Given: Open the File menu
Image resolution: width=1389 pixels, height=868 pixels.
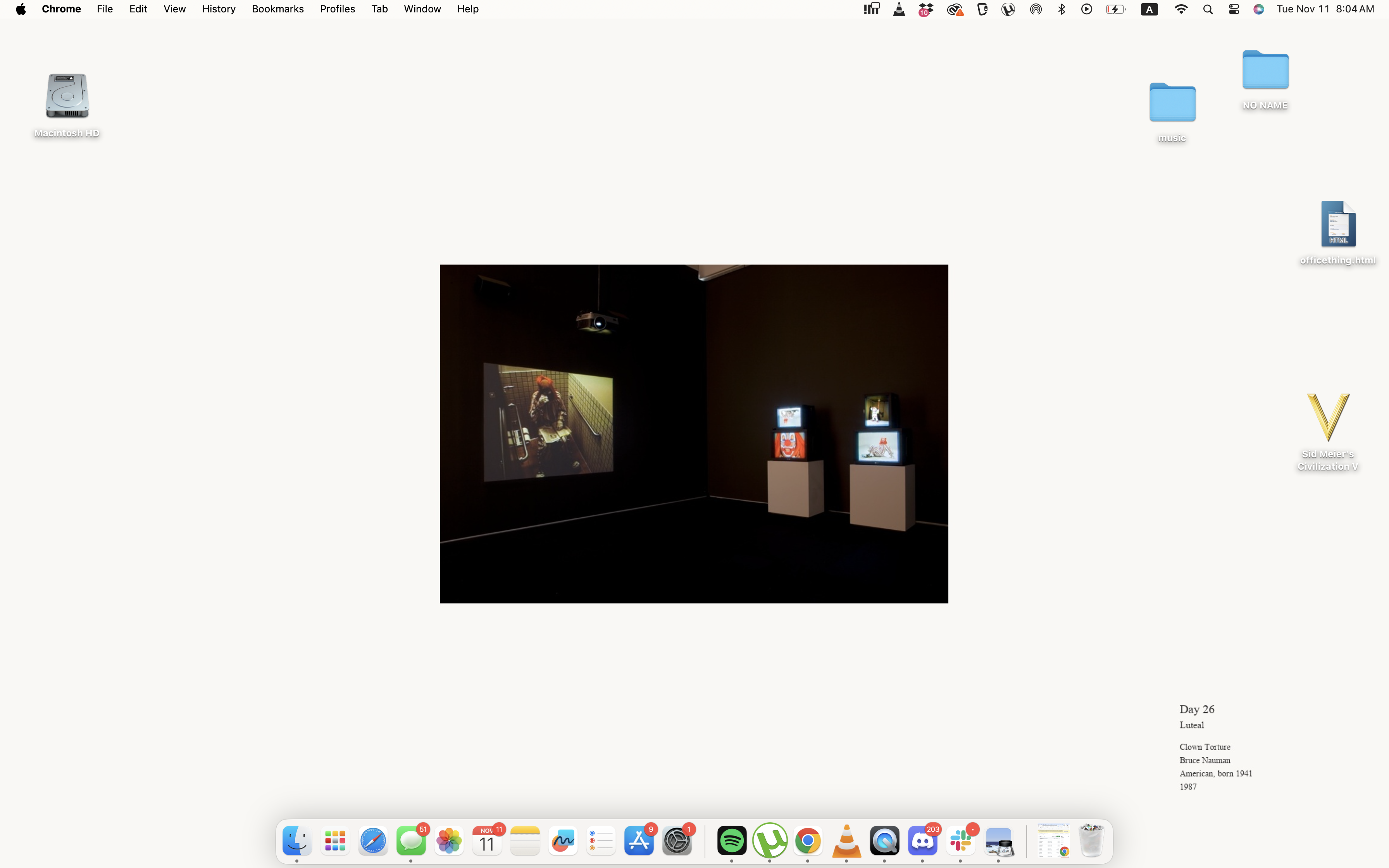Looking at the screenshot, I should point(105,9).
